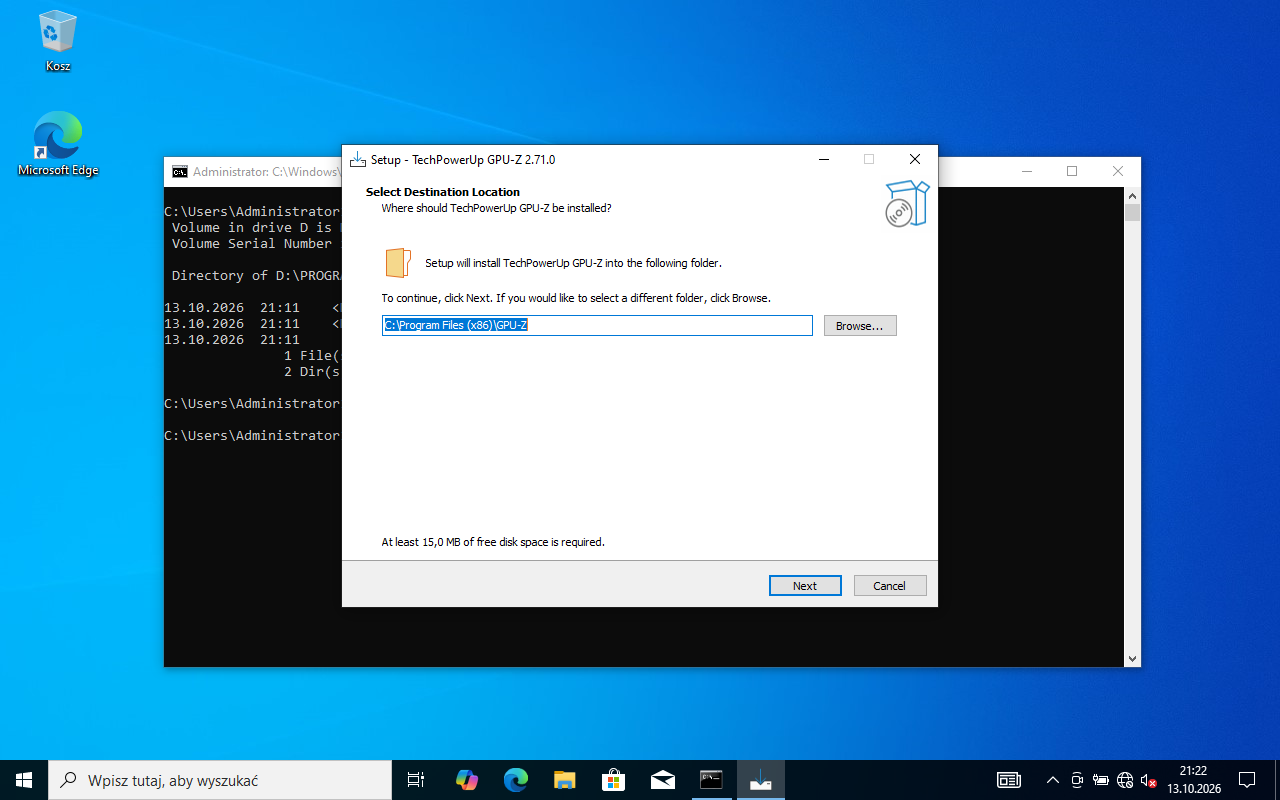Screen dimensions: 1280x800
Task: Show hidden system tray icons
Action: (x=1052, y=780)
